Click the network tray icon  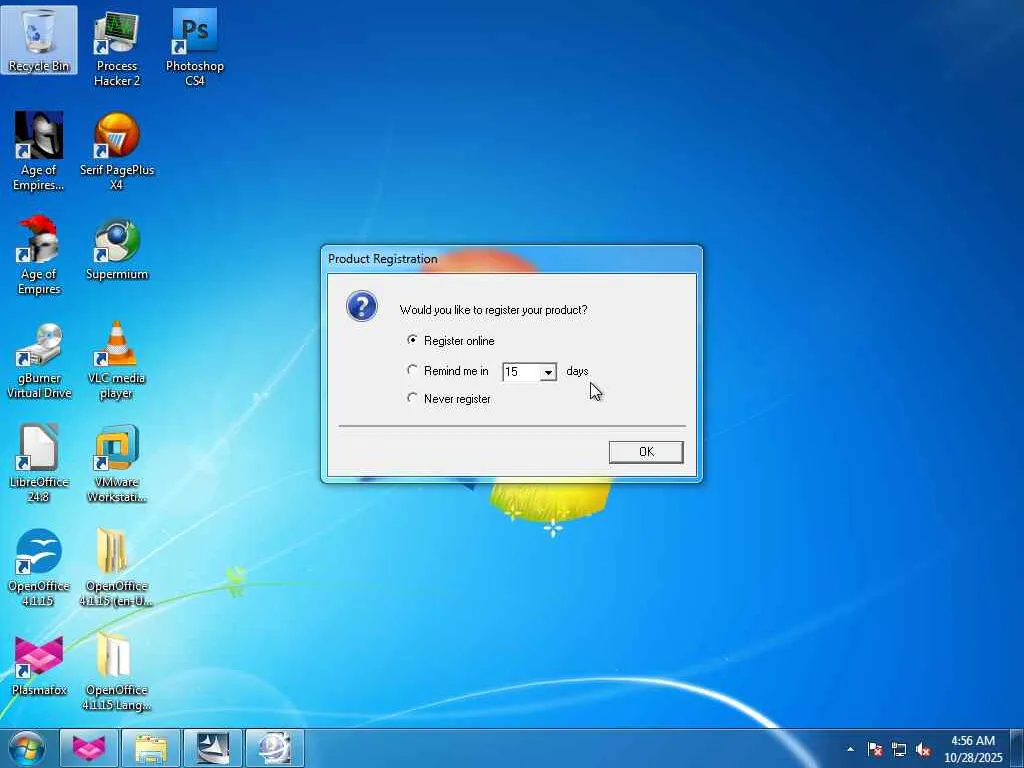899,749
